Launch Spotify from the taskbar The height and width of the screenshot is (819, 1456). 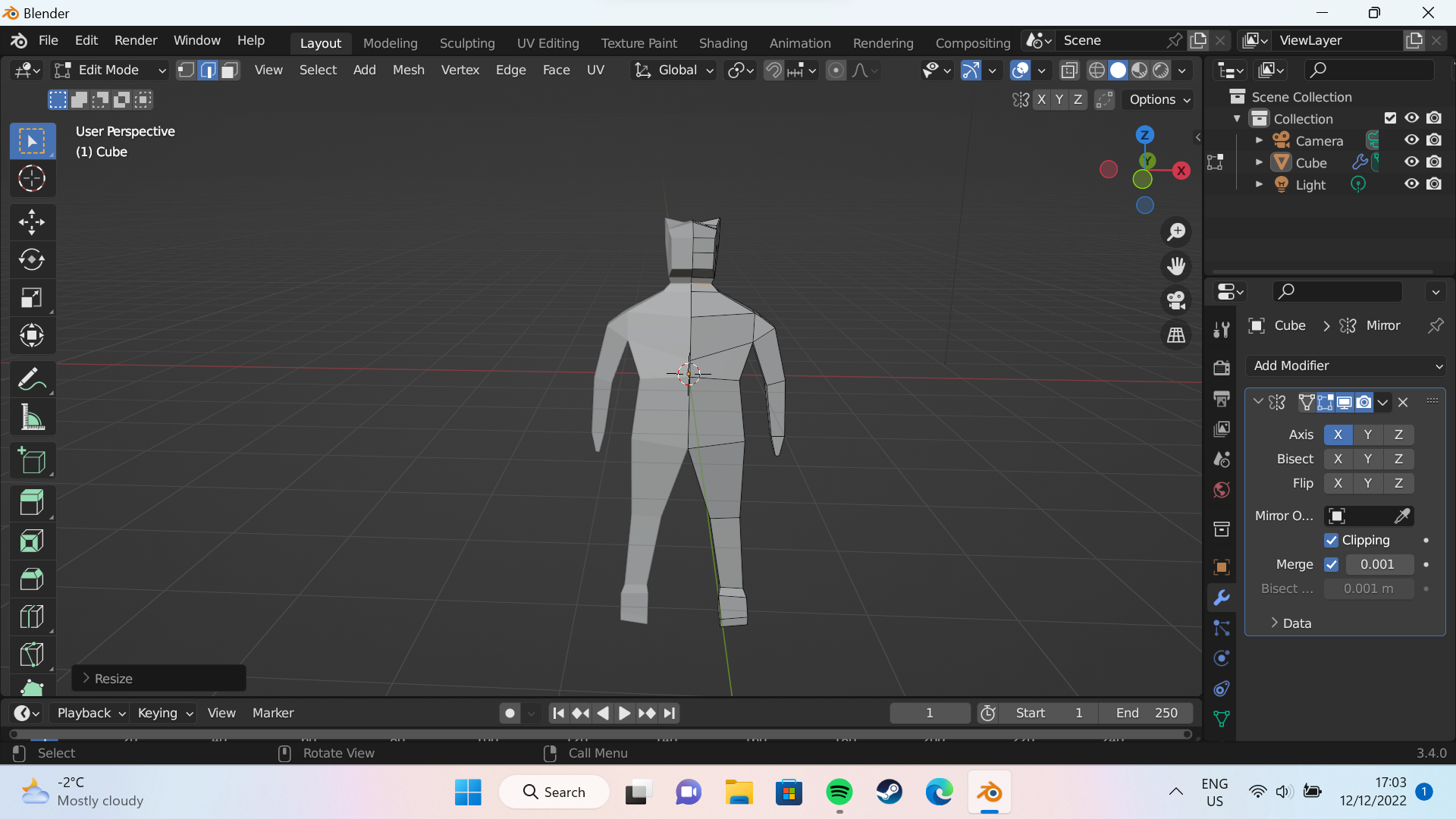[x=839, y=792]
